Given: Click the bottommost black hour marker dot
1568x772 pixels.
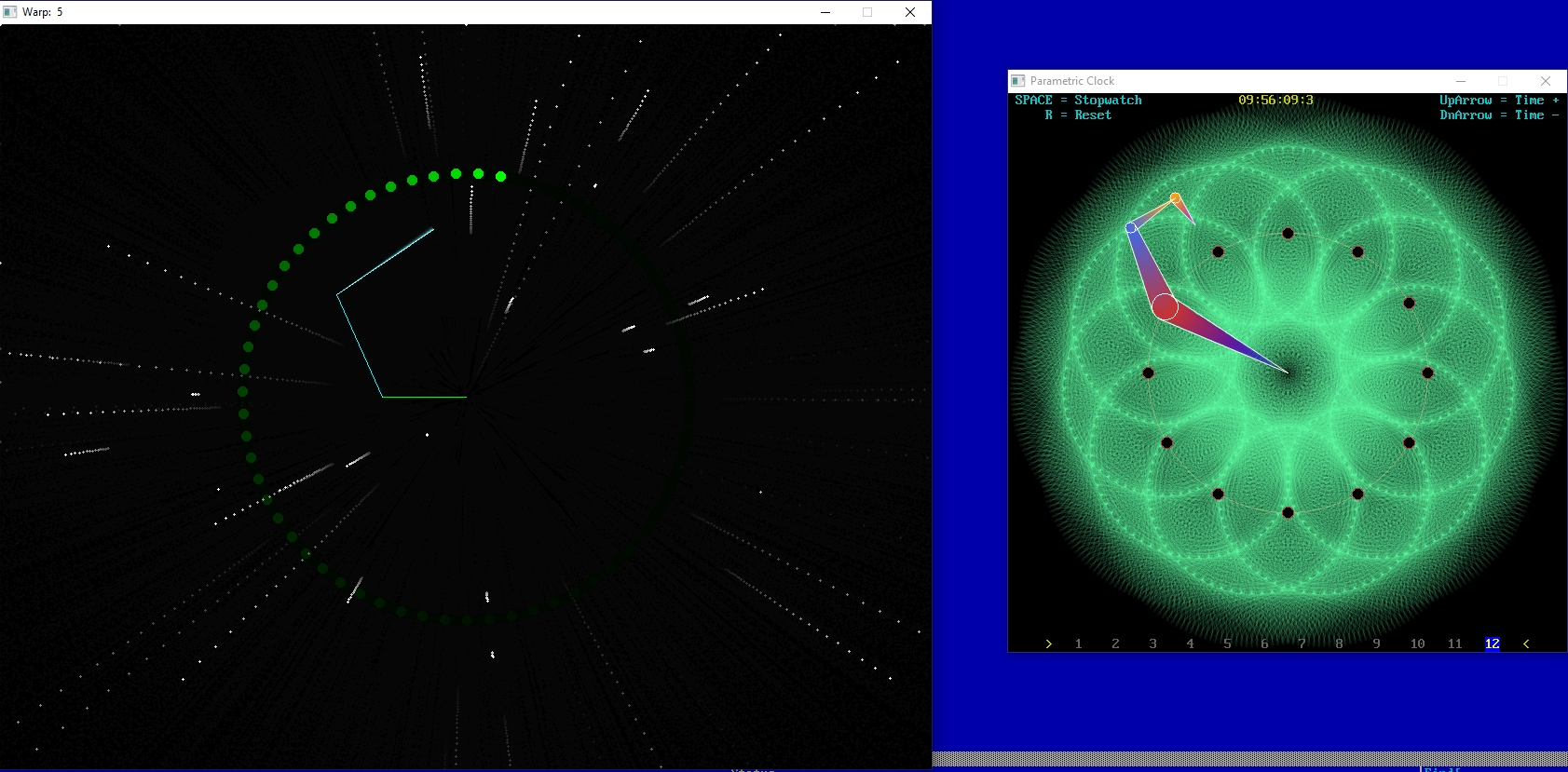Looking at the screenshot, I should (x=1288, y=512).
